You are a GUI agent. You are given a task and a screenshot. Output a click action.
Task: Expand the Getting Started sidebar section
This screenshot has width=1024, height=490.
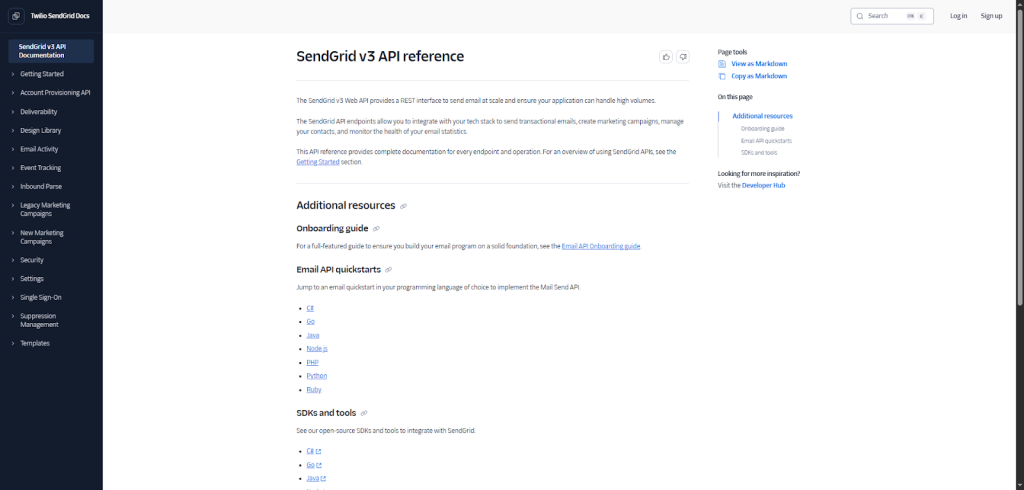12,74
